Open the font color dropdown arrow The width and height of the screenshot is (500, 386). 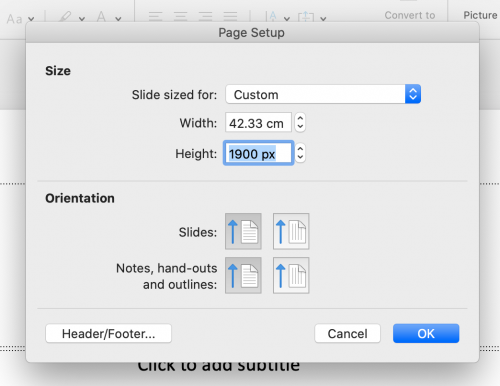coord(118,19)
